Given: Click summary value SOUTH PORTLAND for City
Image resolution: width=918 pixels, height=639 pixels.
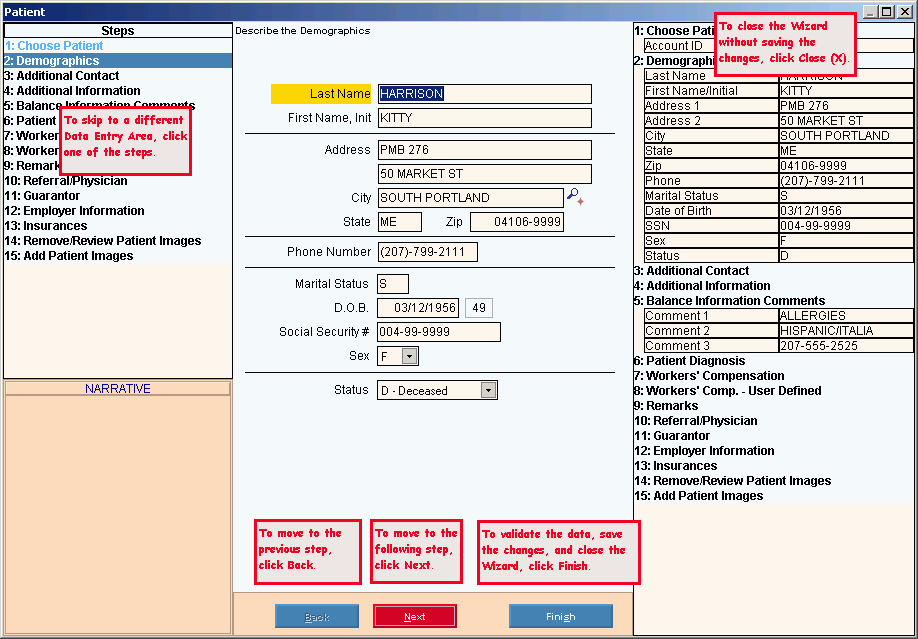Looking at the screenshot, I should (845, 136).
